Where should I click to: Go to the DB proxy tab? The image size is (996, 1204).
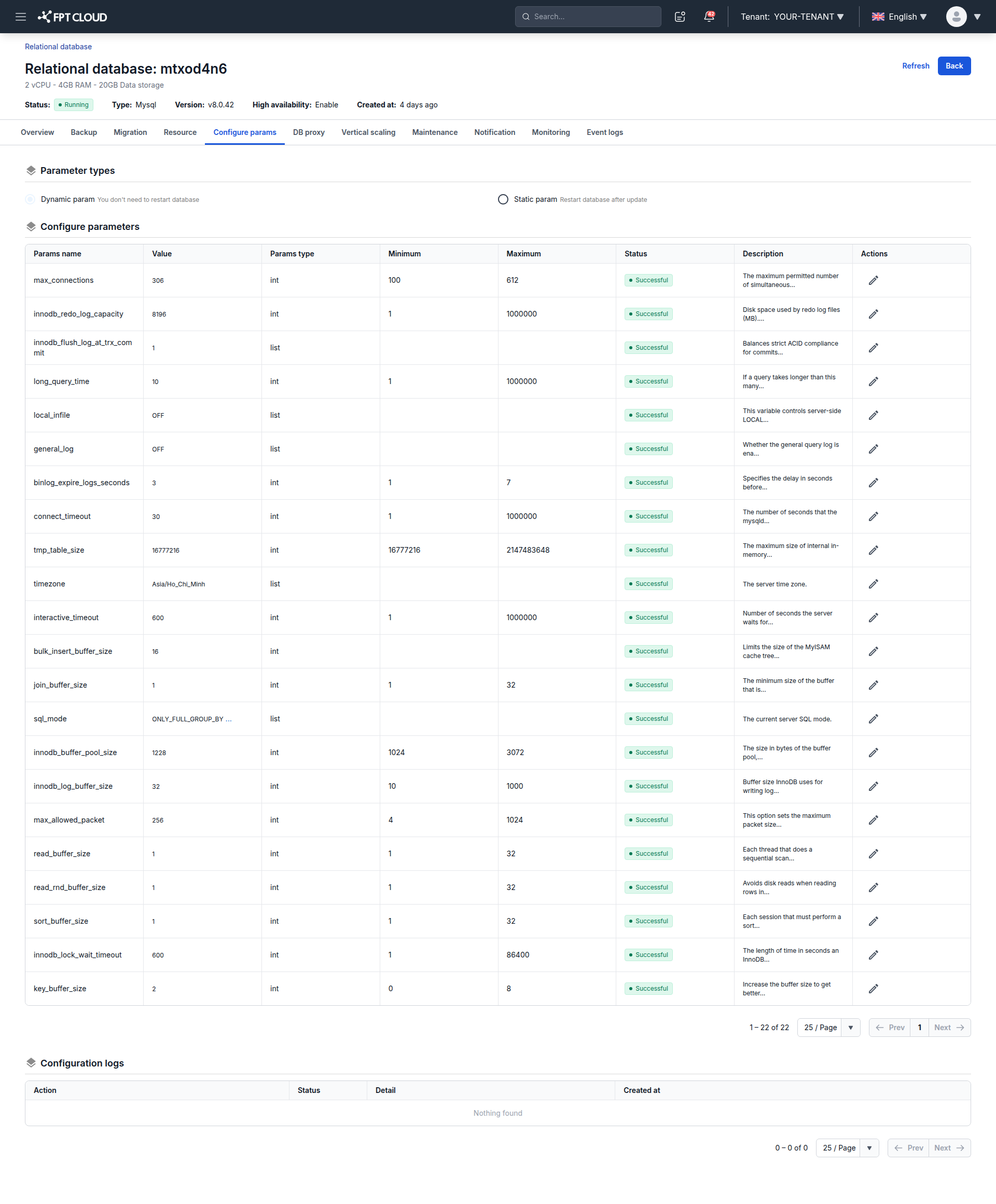click(309, 132)
